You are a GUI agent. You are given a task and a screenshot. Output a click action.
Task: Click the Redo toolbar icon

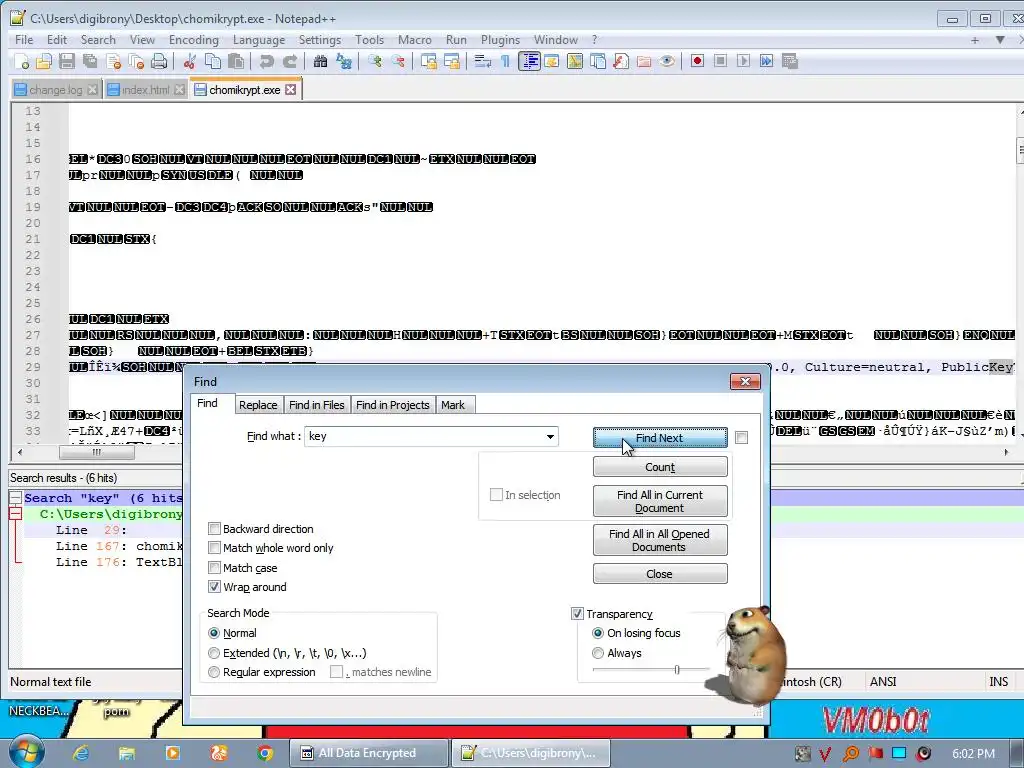pyautogui.click(x=290, y=61)
